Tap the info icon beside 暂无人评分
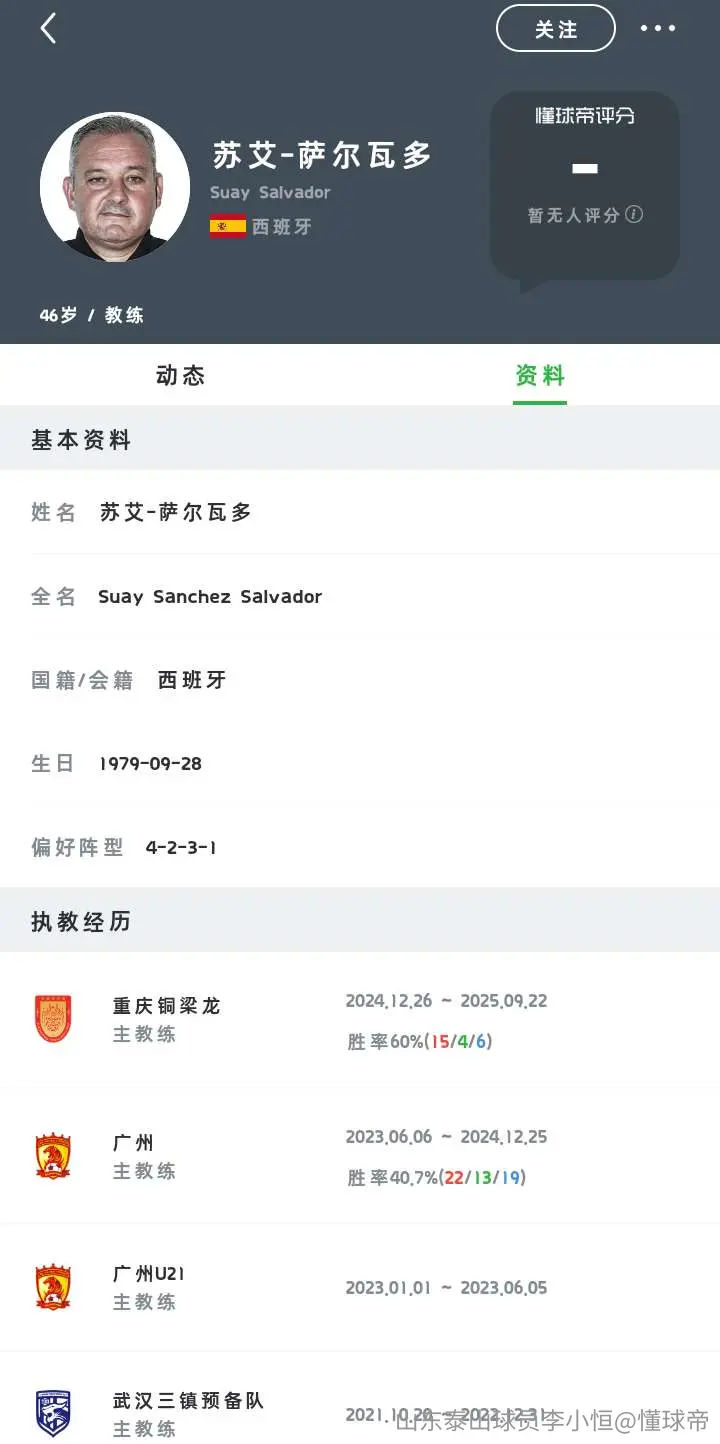The image size is (720, 1444). (x=634, y=214)
